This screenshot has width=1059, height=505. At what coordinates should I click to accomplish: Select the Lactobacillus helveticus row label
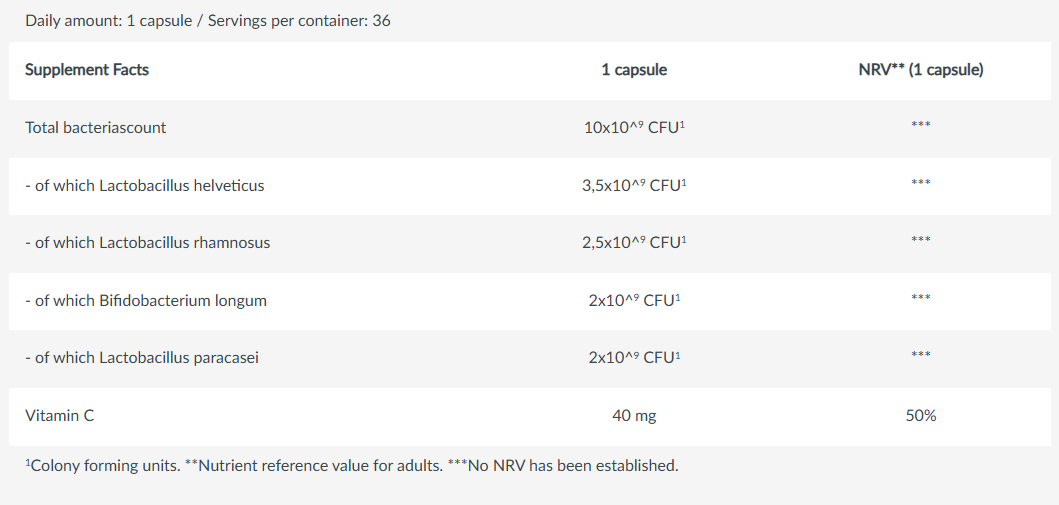click(145, 185)
